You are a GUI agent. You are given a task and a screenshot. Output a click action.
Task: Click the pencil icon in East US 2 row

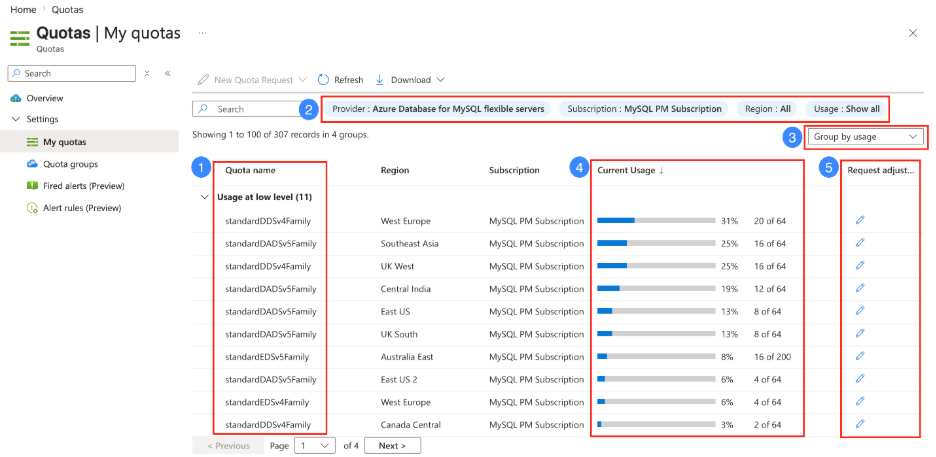pyautogui.click(x=860, y=379)
